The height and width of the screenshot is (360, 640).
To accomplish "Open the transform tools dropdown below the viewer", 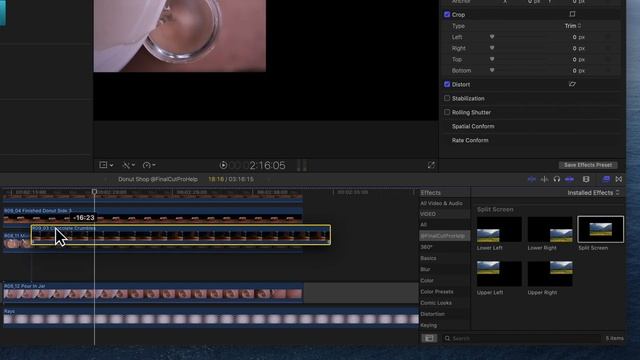I will [x=106, y=165].
